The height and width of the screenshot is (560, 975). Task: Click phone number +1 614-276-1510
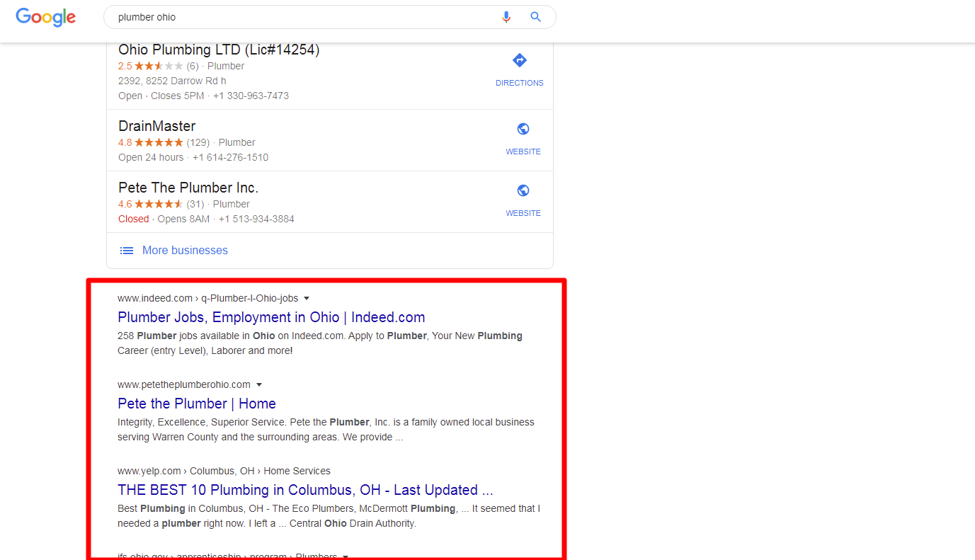point(230,157)
